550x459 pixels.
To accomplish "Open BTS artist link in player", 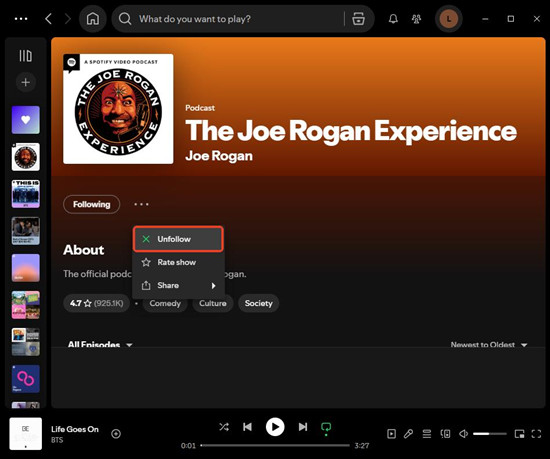I will [57, 440].
